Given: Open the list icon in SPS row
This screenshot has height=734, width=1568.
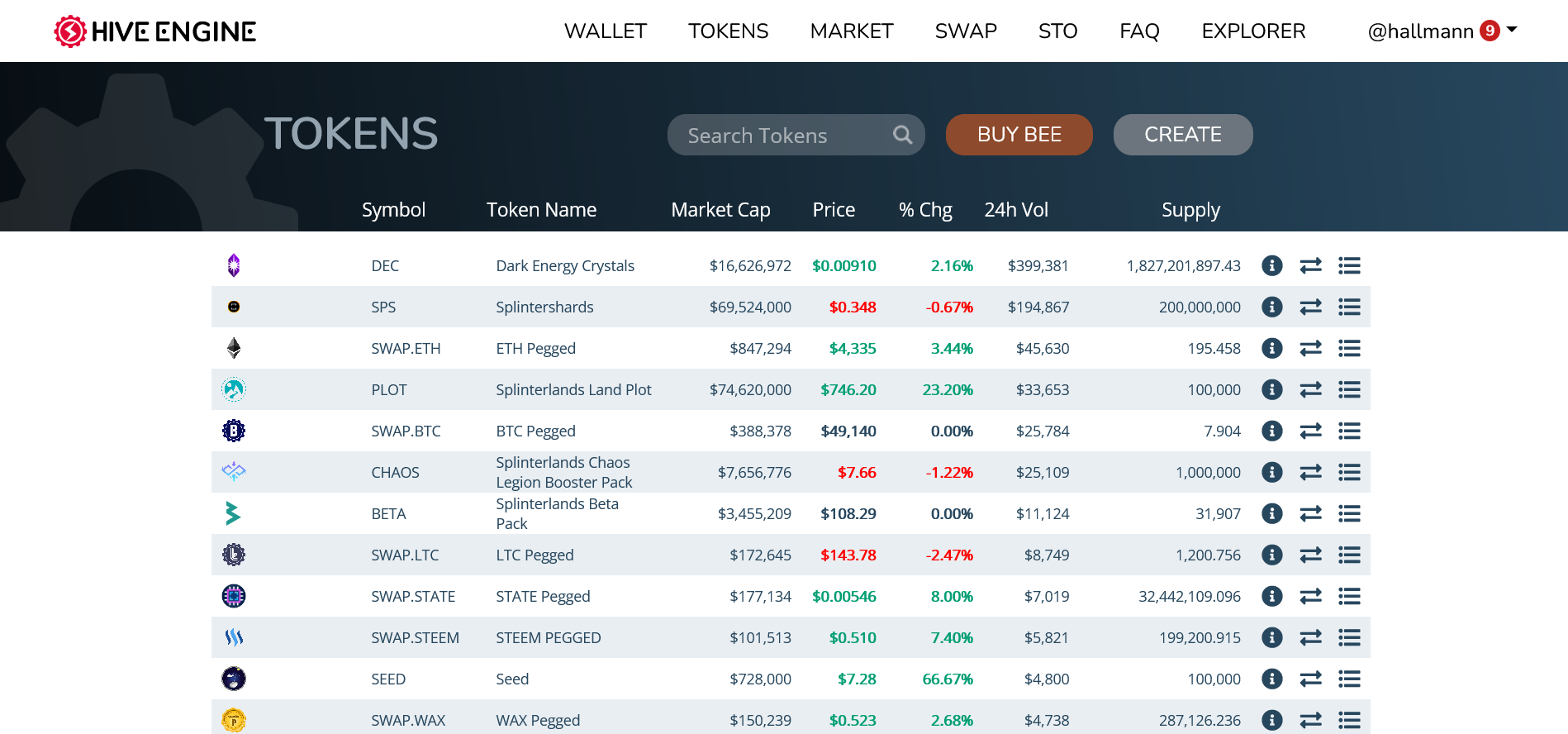Looking at the screenshot, I should [1350, 307].
